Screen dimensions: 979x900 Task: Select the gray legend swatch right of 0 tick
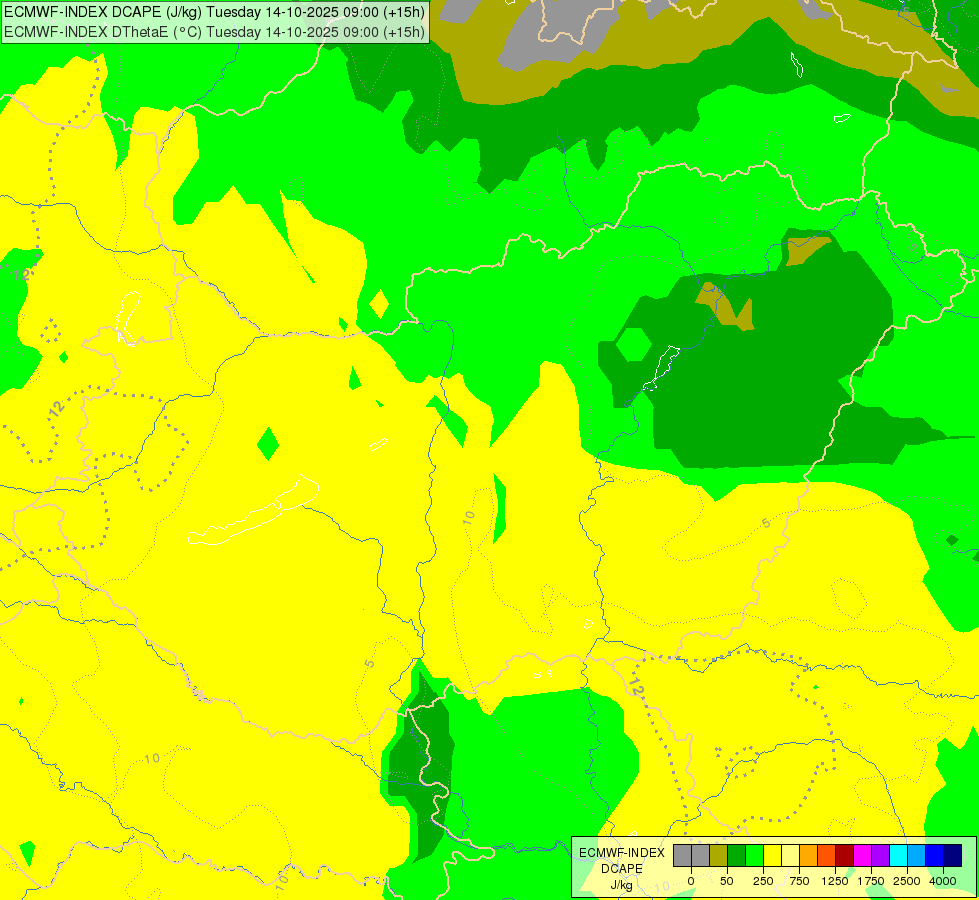tap(700, 855)
